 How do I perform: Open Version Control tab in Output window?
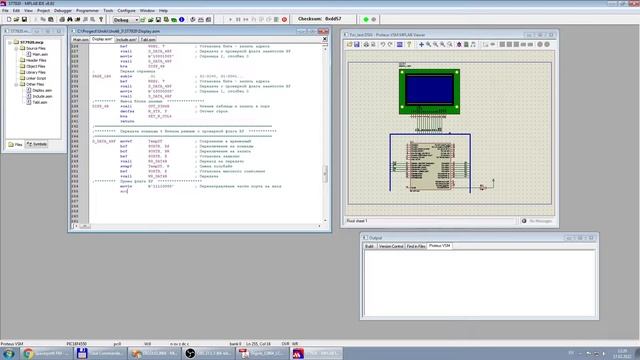(391, 246)
